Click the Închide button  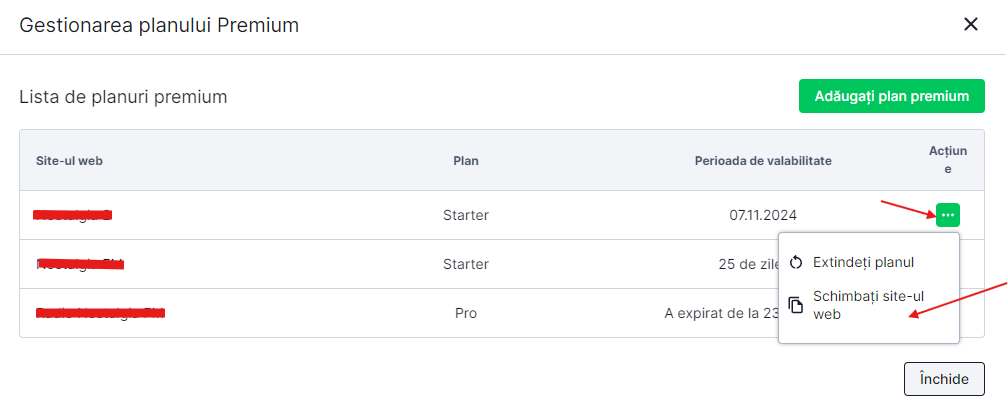pyautogui.click(x=943, y=379)
